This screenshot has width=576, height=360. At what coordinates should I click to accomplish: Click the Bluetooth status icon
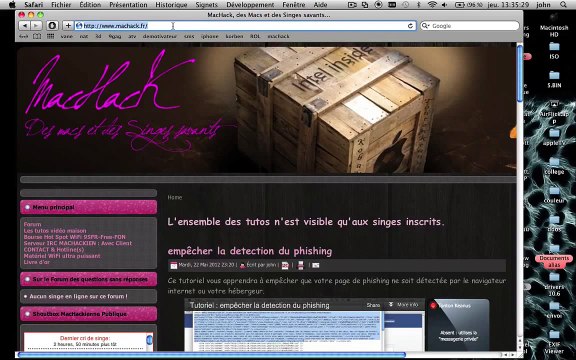(x=419, y=4)
